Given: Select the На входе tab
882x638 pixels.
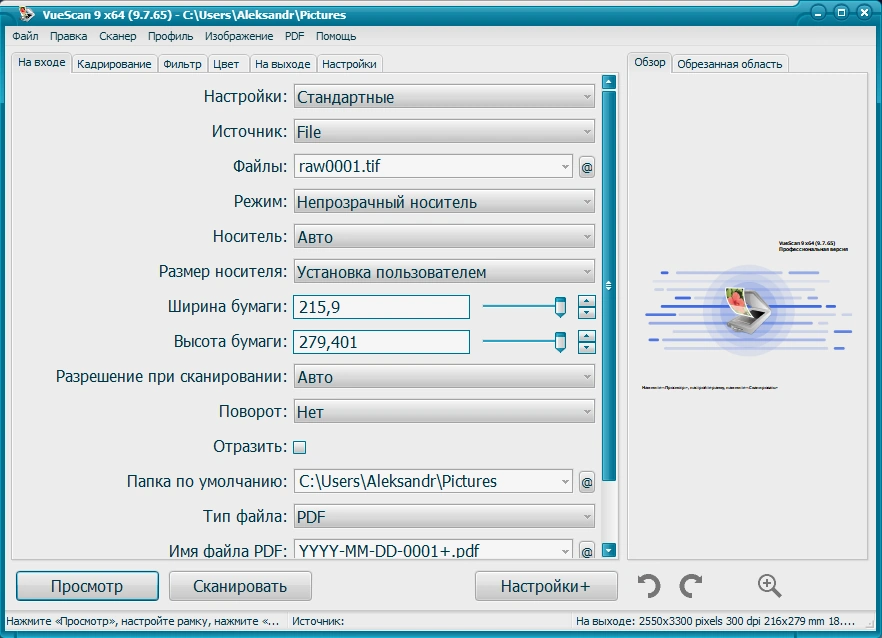Looking at the screenshot, I should tap(42, 62).
